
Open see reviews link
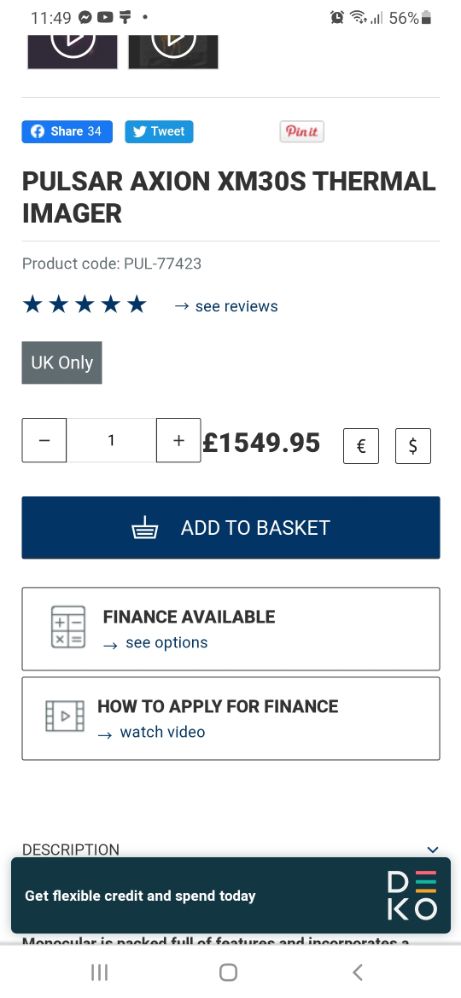226,306
